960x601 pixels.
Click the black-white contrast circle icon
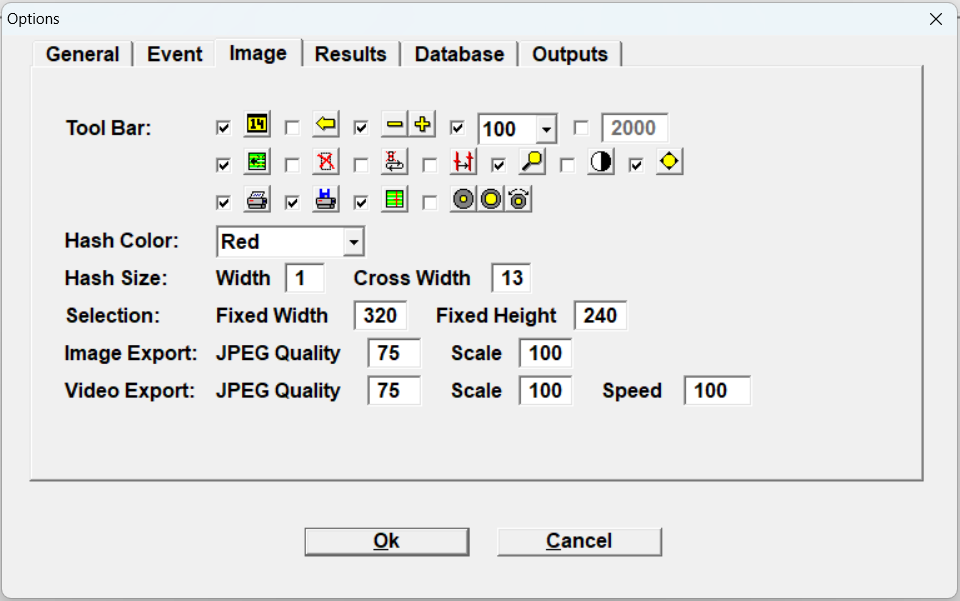coord(601,162)
